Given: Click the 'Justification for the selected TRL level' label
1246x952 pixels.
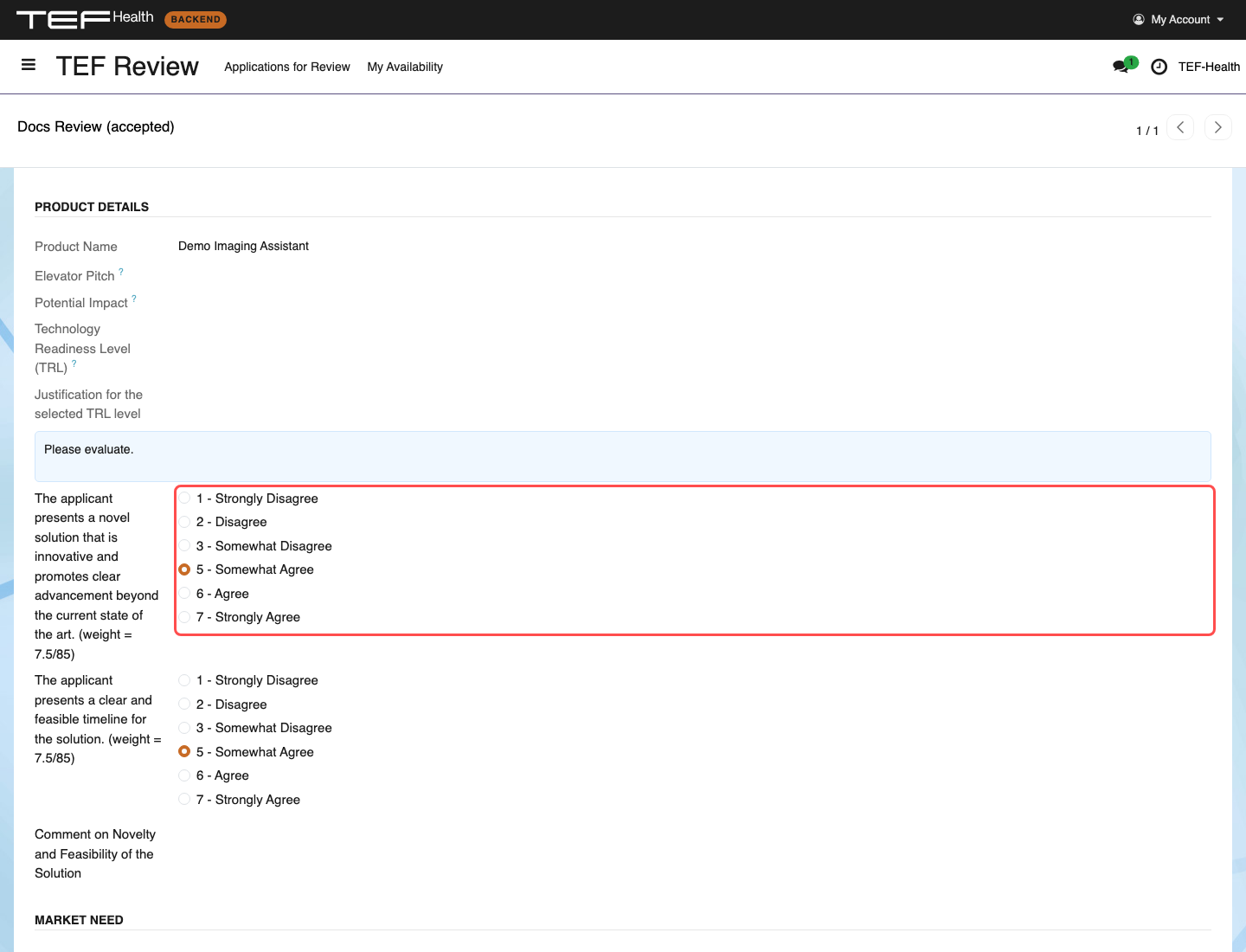Looking at the screenshot, I should (88, 404).
